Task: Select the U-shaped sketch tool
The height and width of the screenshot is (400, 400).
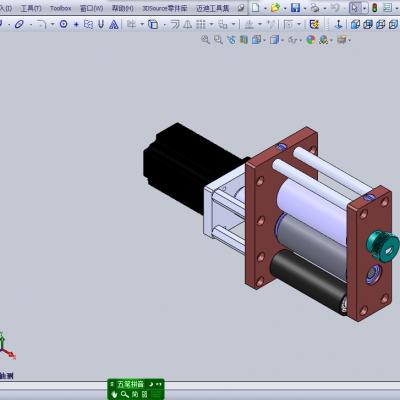Action: [x=101, y=24]
